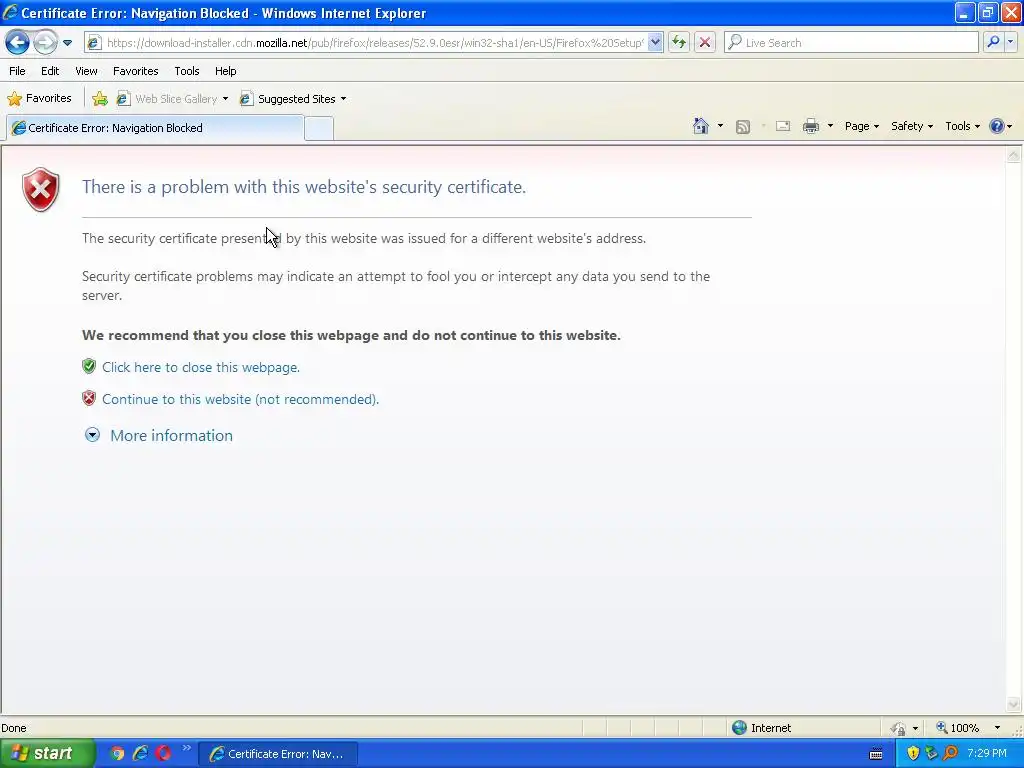The width and height of the screenshot is (1024, 768).
Task: Open the Edit menu
Action: [50, 71]
